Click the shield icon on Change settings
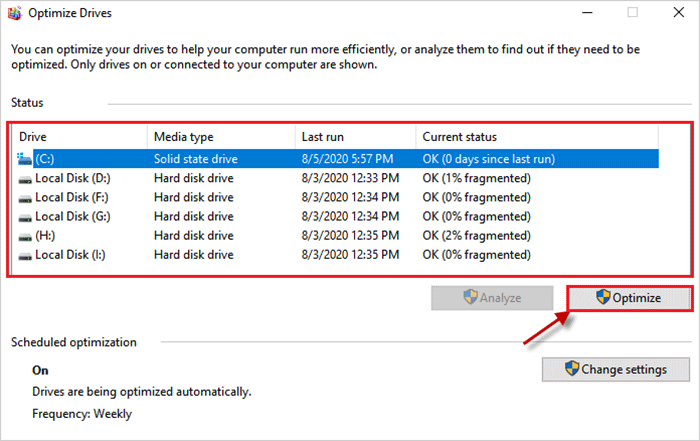Viewport: 700px width, 441px height. click(571, 368)
